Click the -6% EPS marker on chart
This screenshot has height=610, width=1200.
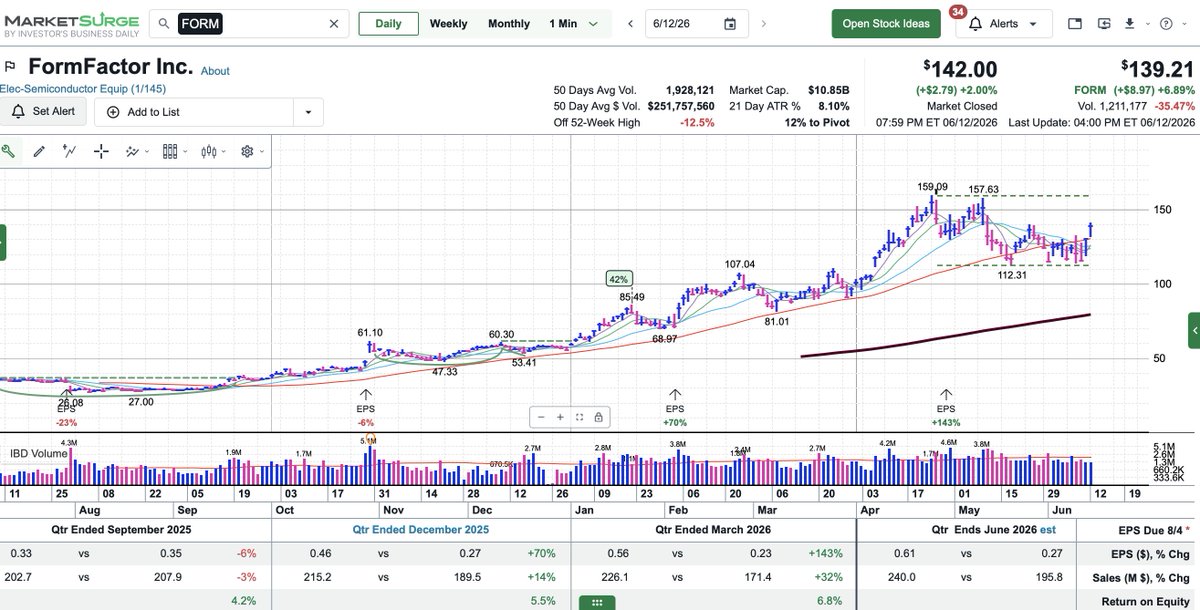[365, 408]
